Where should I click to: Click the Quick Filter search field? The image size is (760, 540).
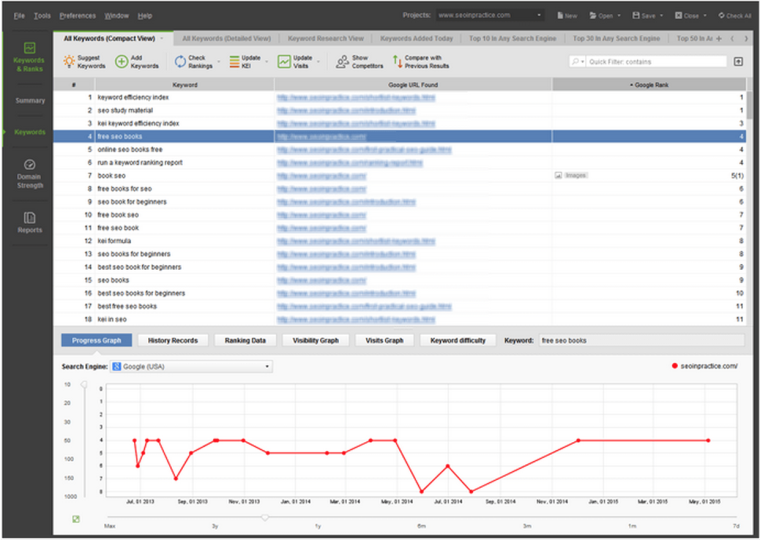653,62
